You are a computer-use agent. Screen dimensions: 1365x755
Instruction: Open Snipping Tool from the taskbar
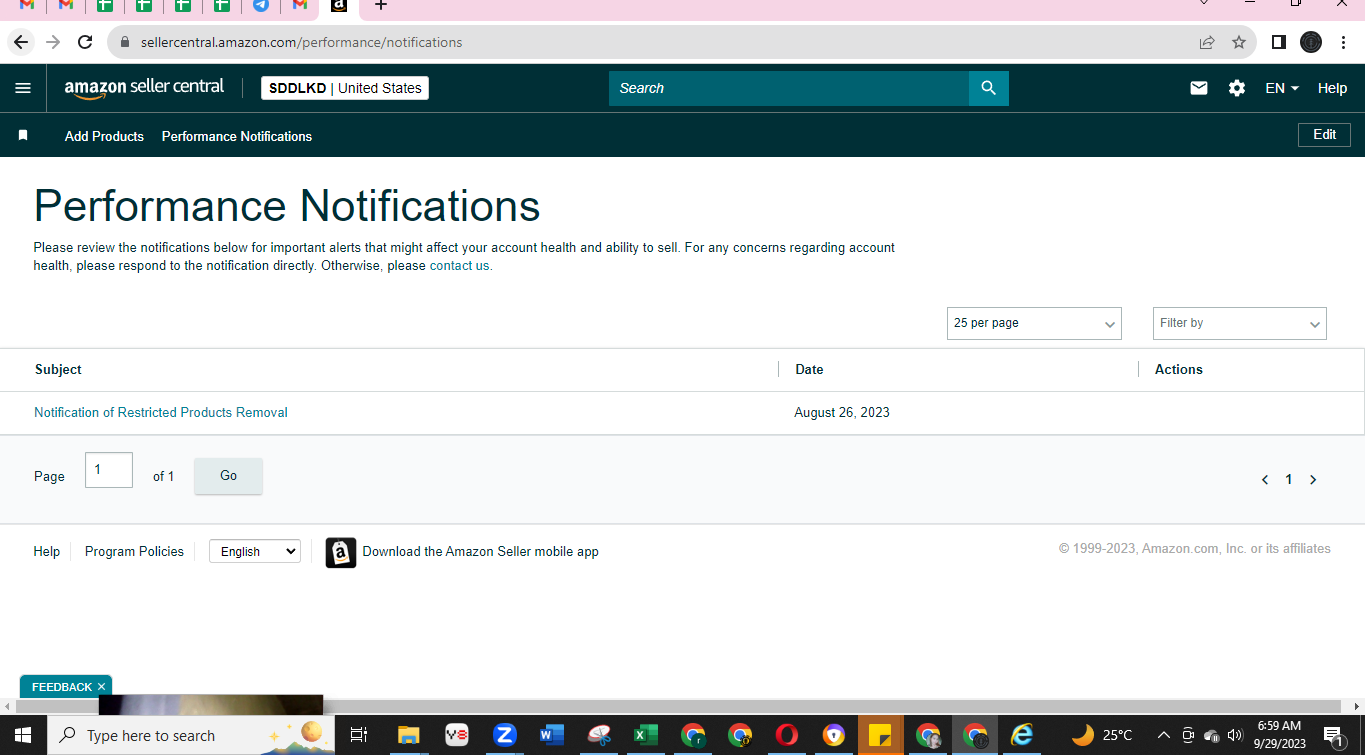point(599,735)
